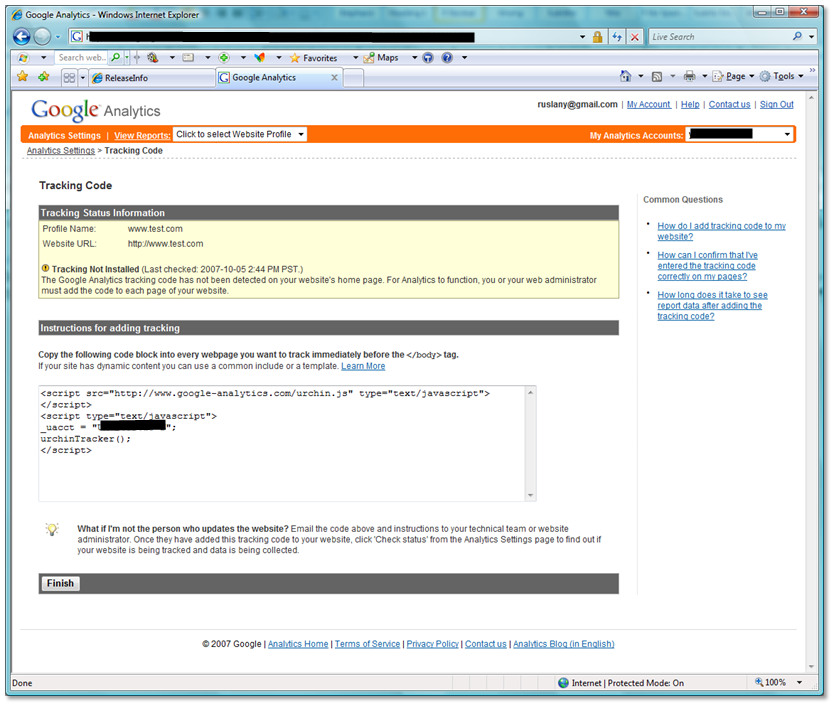
Task: Open the Tools menu
Action: click(782, 76)
